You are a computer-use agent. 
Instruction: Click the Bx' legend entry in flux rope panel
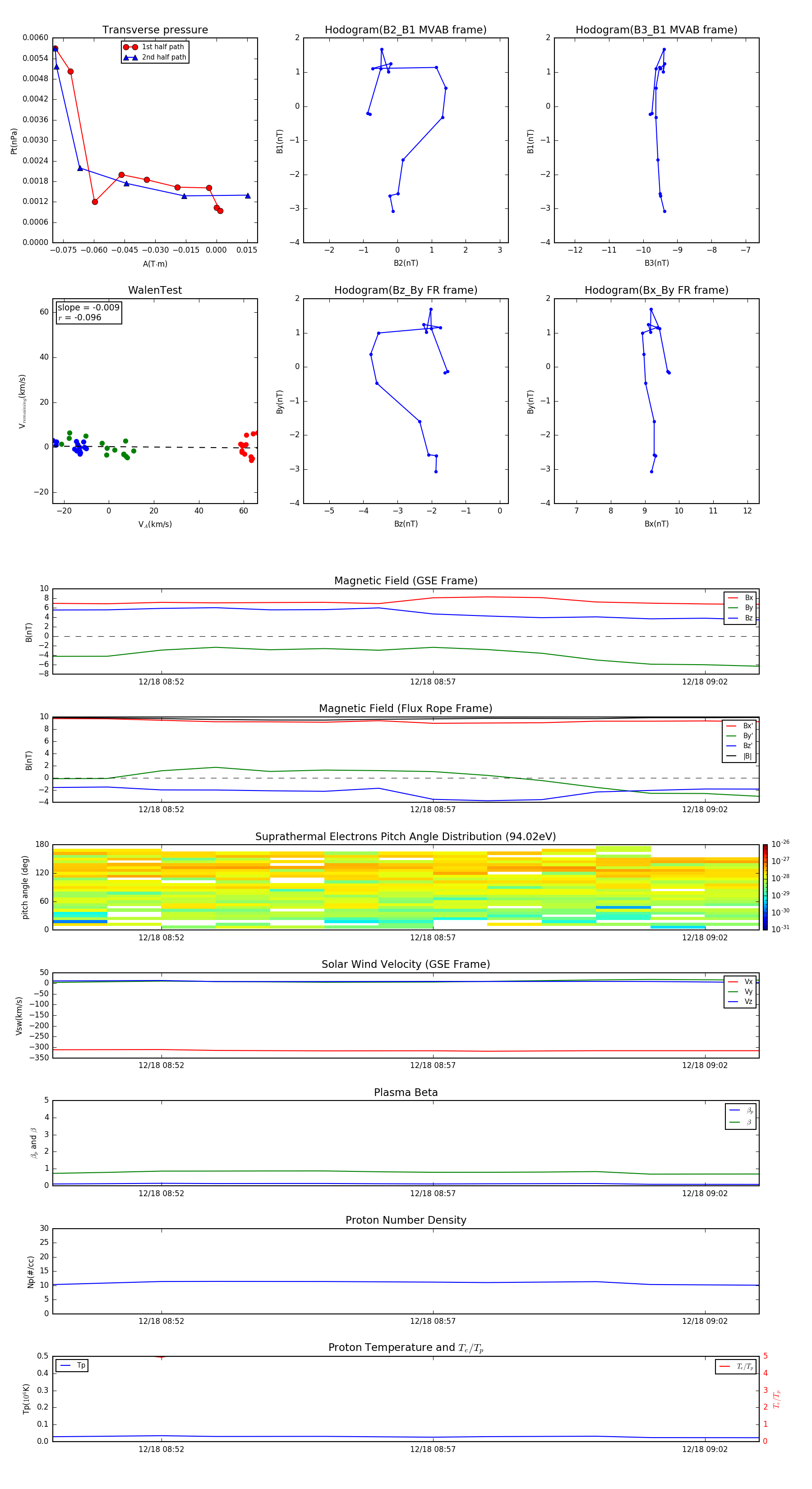click(740, 726)
